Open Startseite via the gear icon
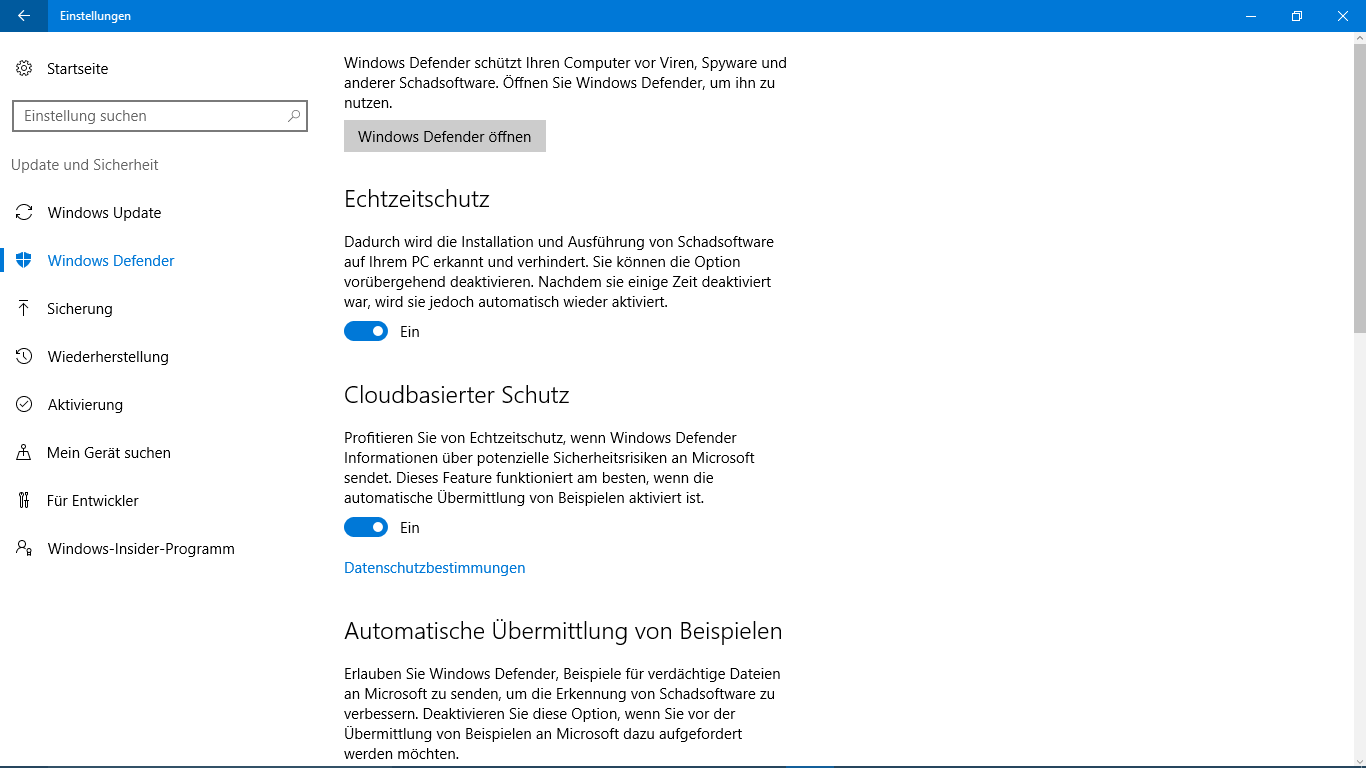Viewport: 1366px width, 768px height. click(x=24, y=69)
